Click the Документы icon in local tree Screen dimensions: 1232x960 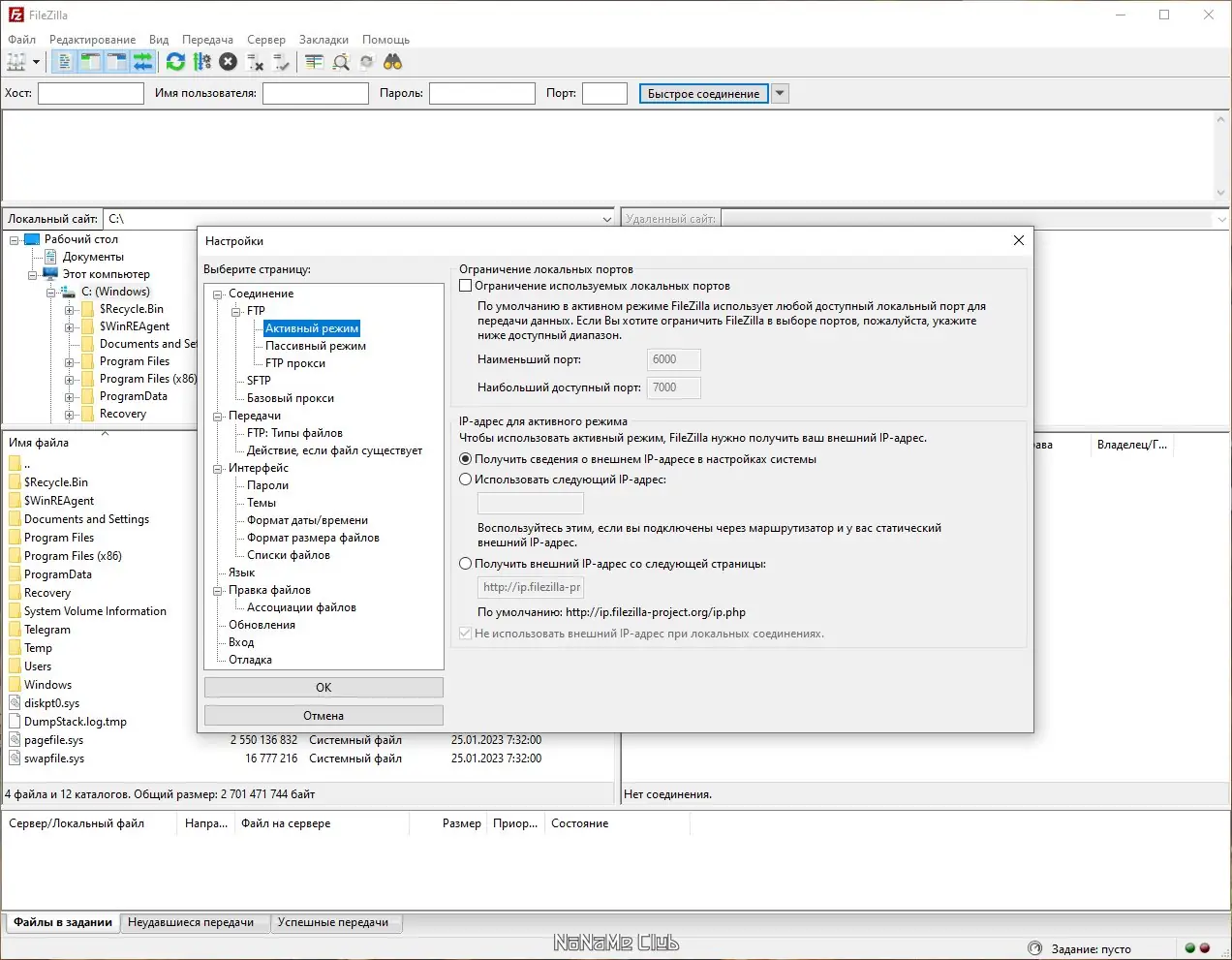click(50, 257)
